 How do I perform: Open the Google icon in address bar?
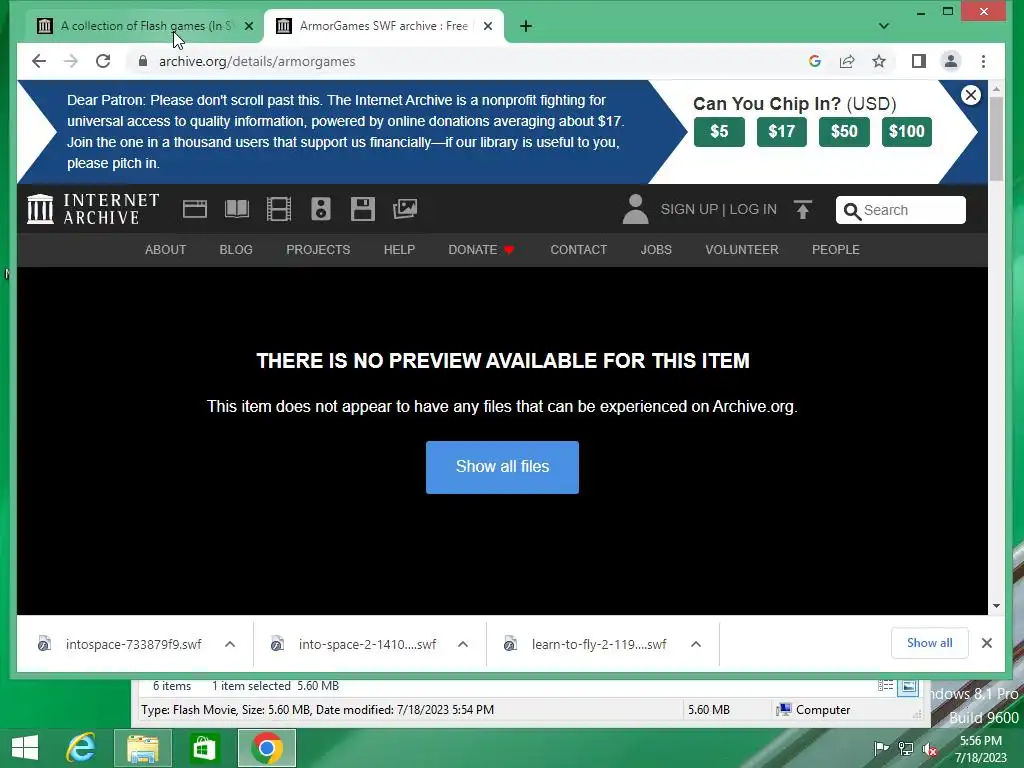tap(814, 61)
